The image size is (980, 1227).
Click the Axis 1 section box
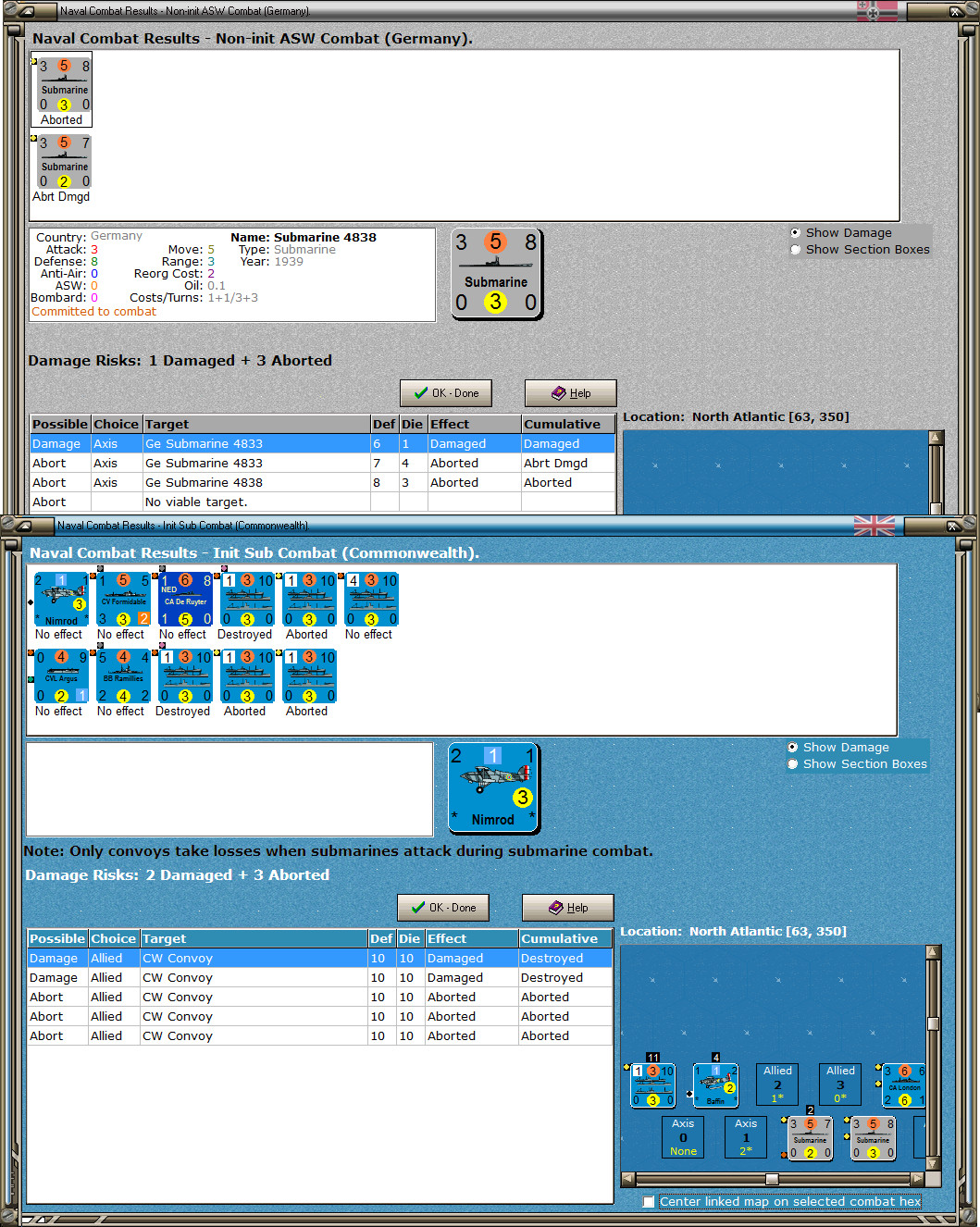746,1137
